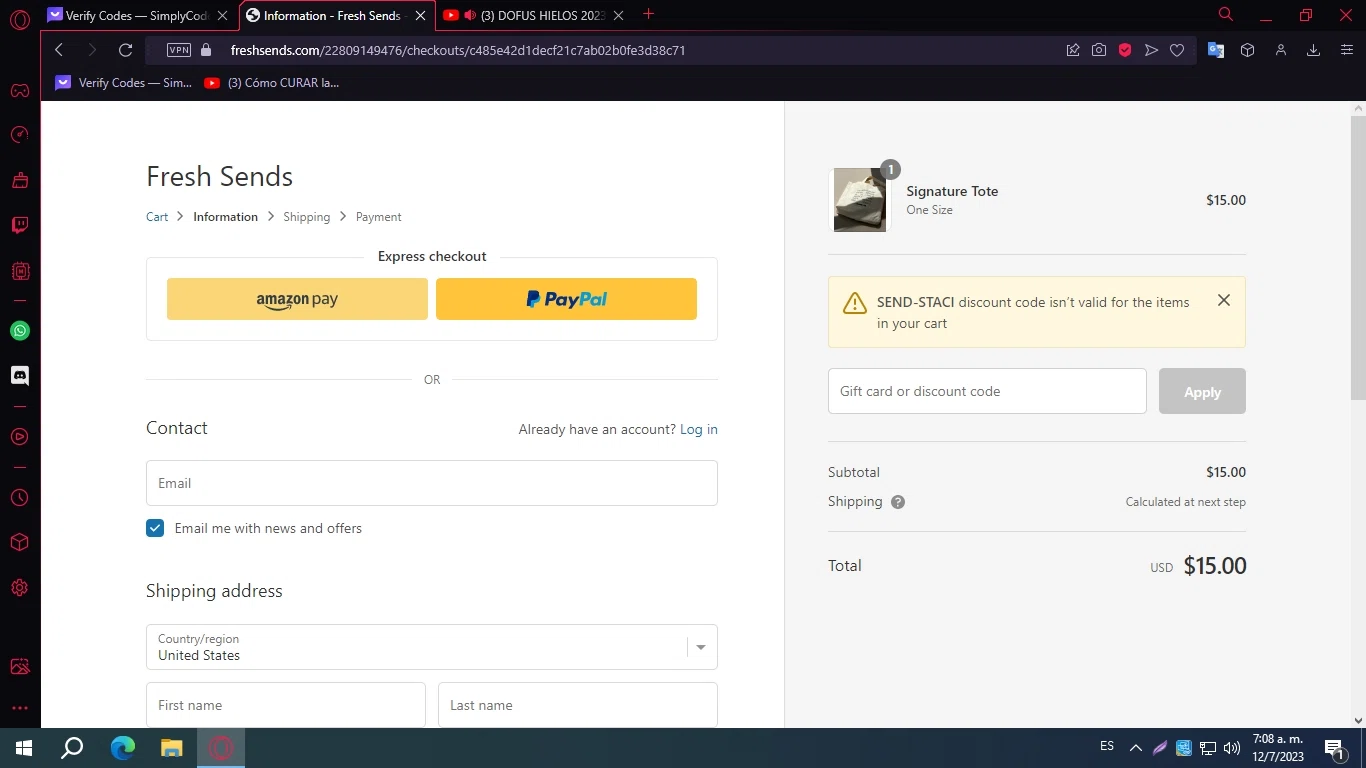This screenshot has width=1366, height=768.
Task: Focus the Email input field
Action: pos(432,483)
